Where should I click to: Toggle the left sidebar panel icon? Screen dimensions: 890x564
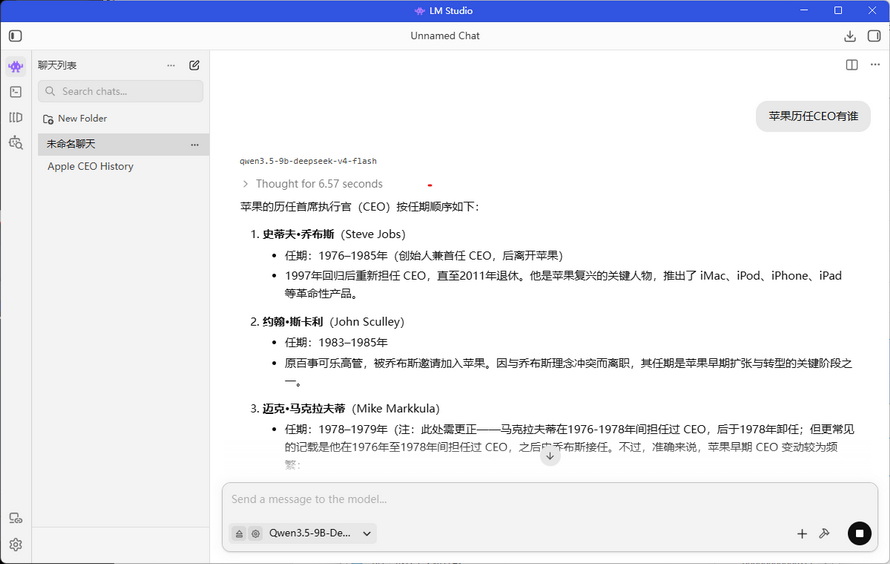pyautogui.click(x=15, y=36)
